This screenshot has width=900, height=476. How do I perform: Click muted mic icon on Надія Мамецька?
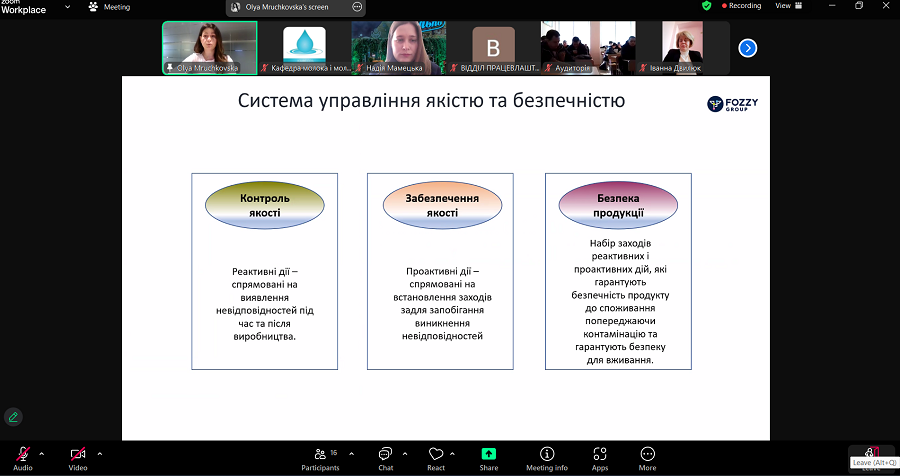[360, 68]
